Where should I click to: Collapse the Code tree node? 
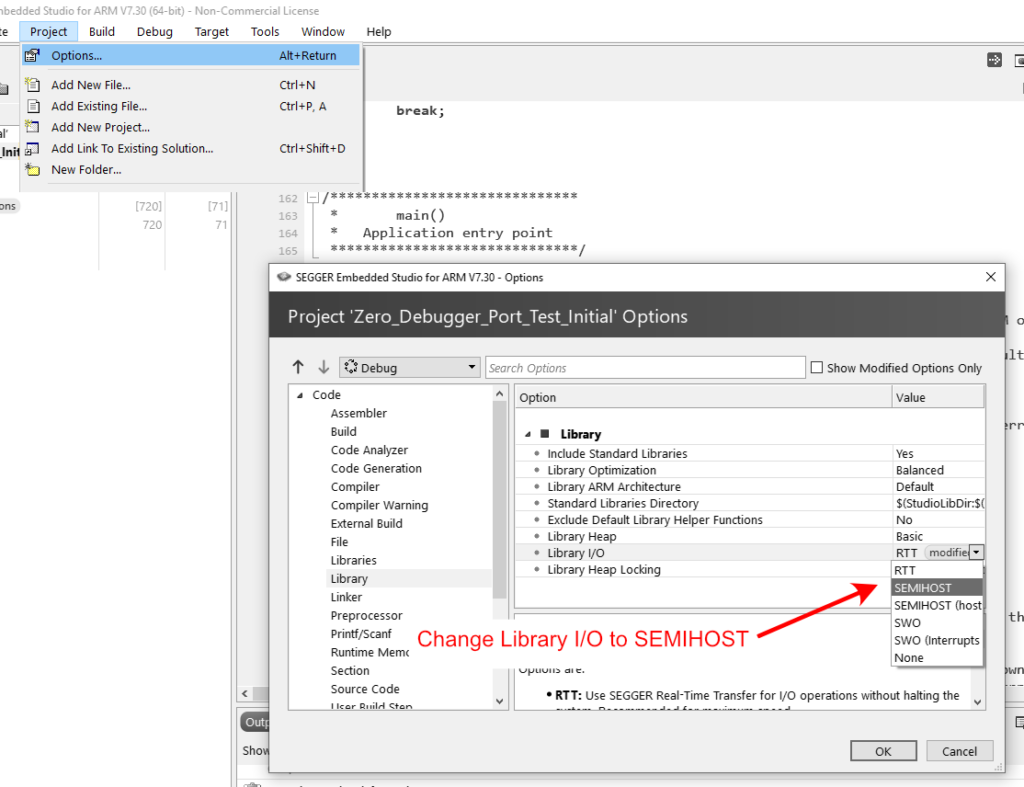click(x=300, y=395)
